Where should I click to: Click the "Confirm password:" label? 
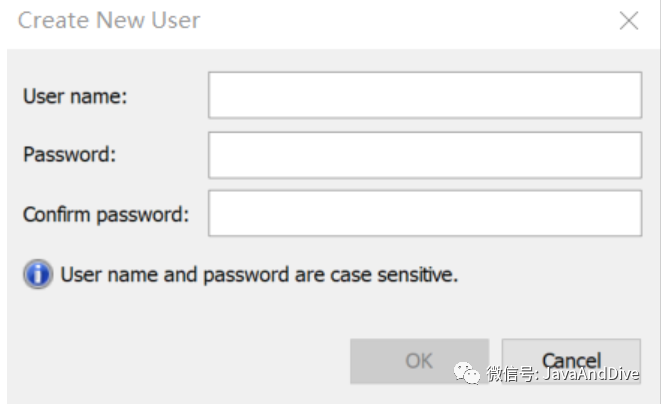[106, 214]
